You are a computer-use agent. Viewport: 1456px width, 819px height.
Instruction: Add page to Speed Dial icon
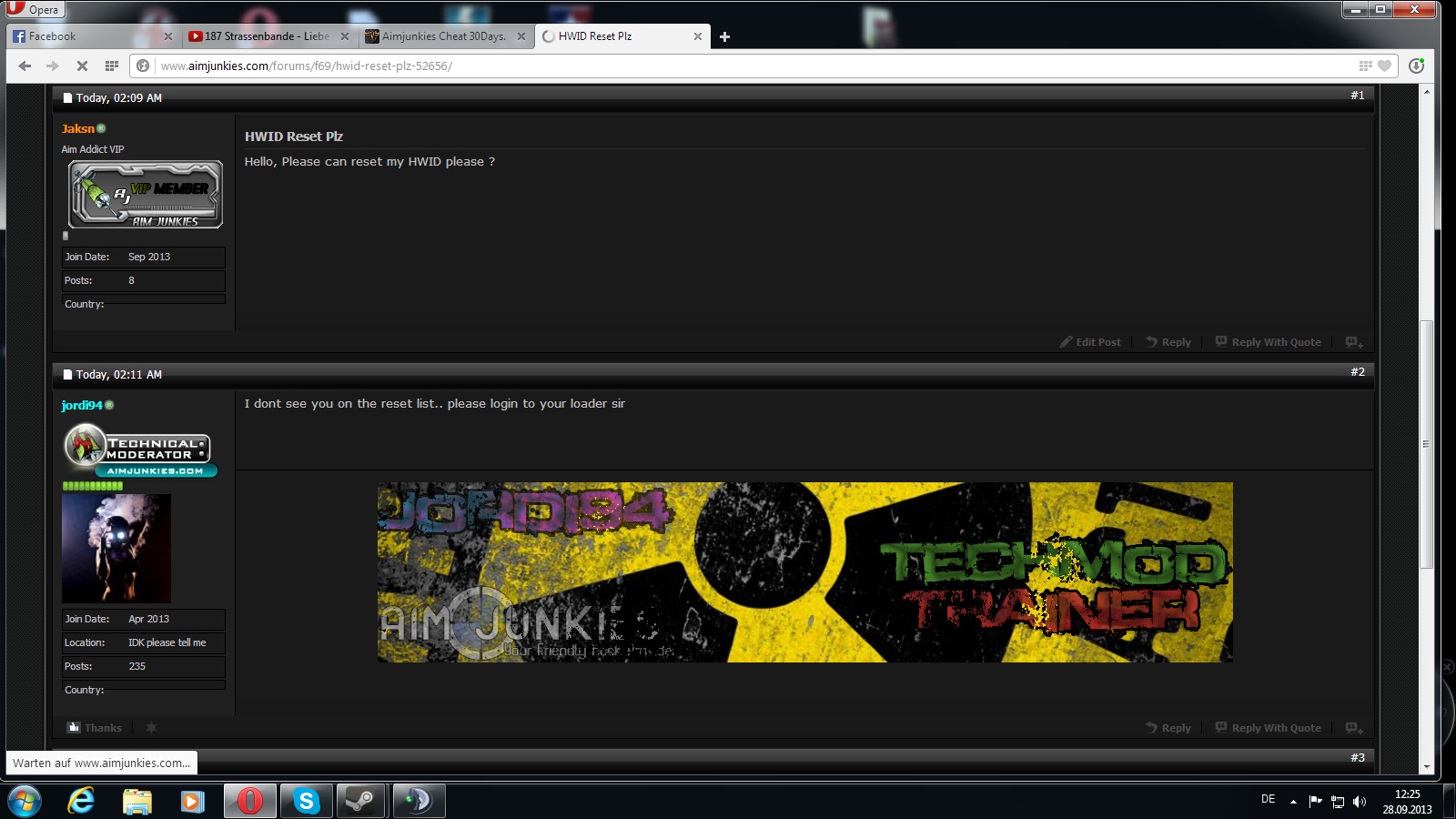(1365, 66)
